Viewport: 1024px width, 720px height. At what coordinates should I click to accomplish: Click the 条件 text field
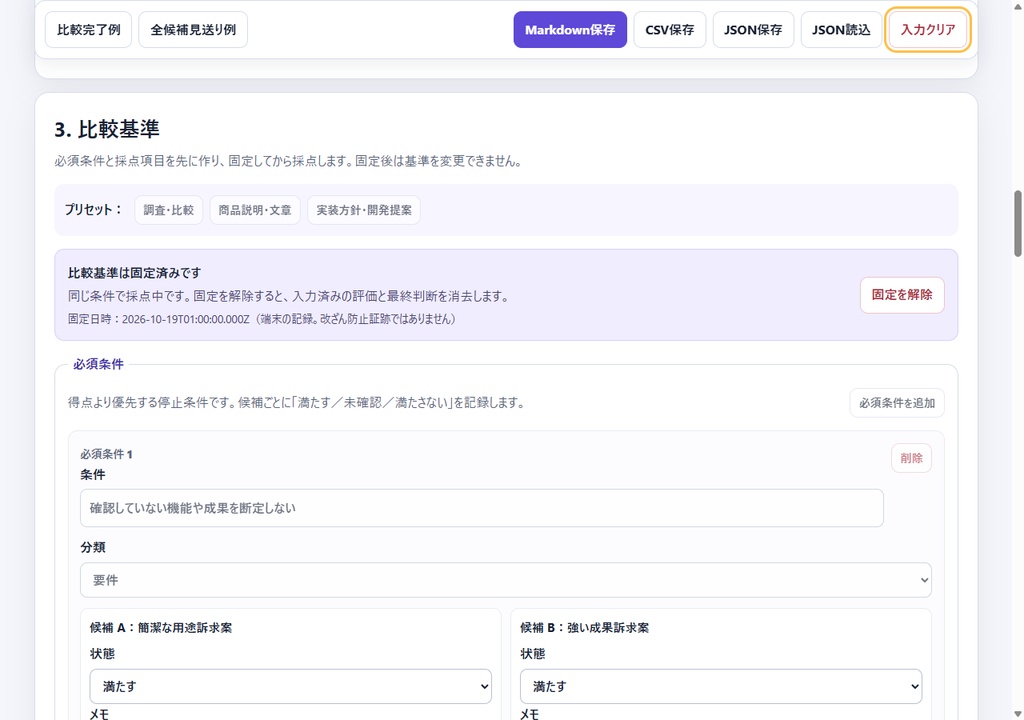(x=481, y=508)
